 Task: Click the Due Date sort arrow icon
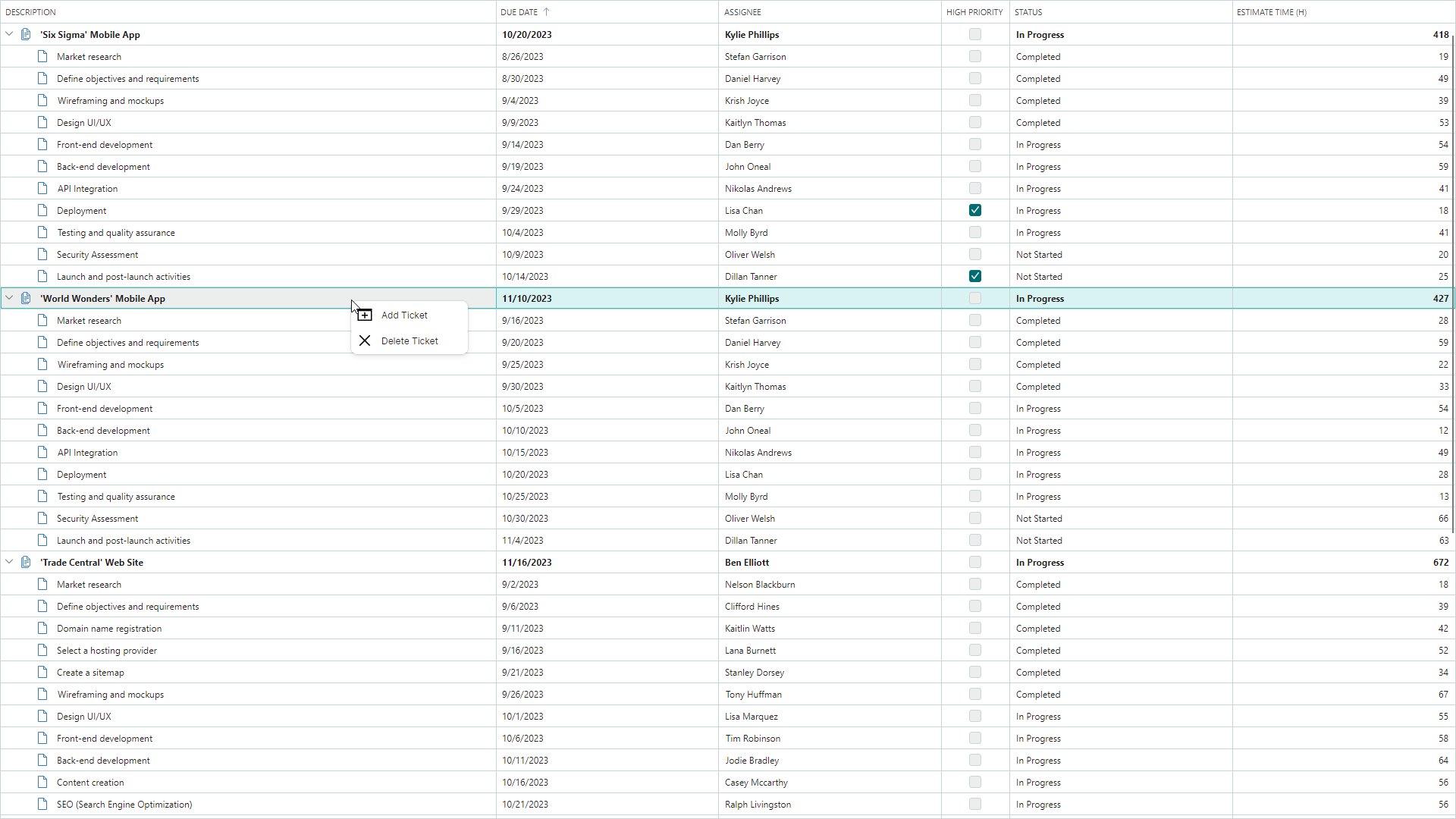(x=546, y=12)
